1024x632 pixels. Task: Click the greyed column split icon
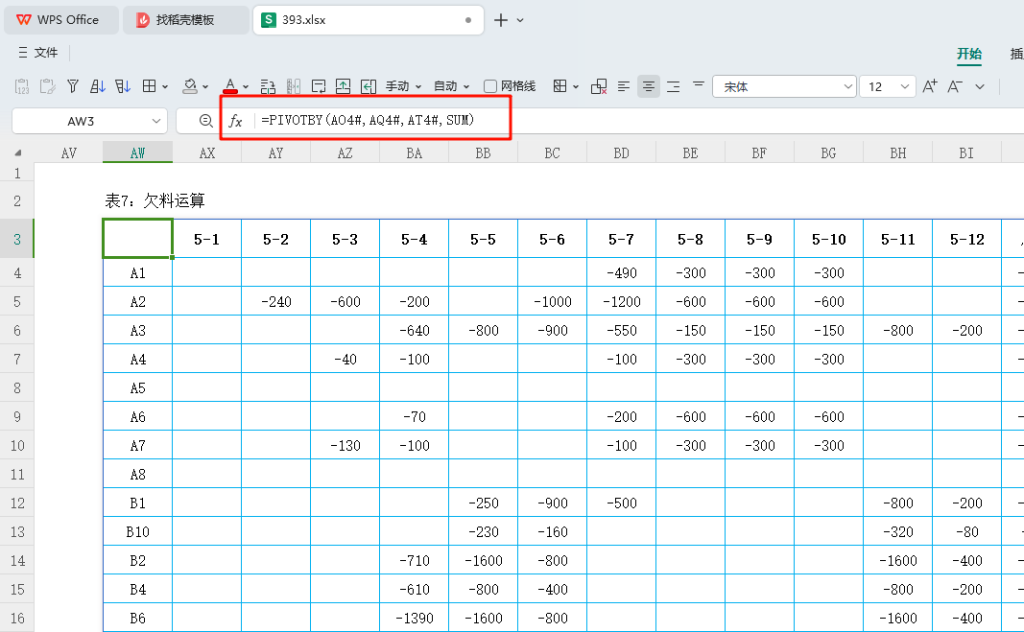pyautogui.click(x=293, y=86)
